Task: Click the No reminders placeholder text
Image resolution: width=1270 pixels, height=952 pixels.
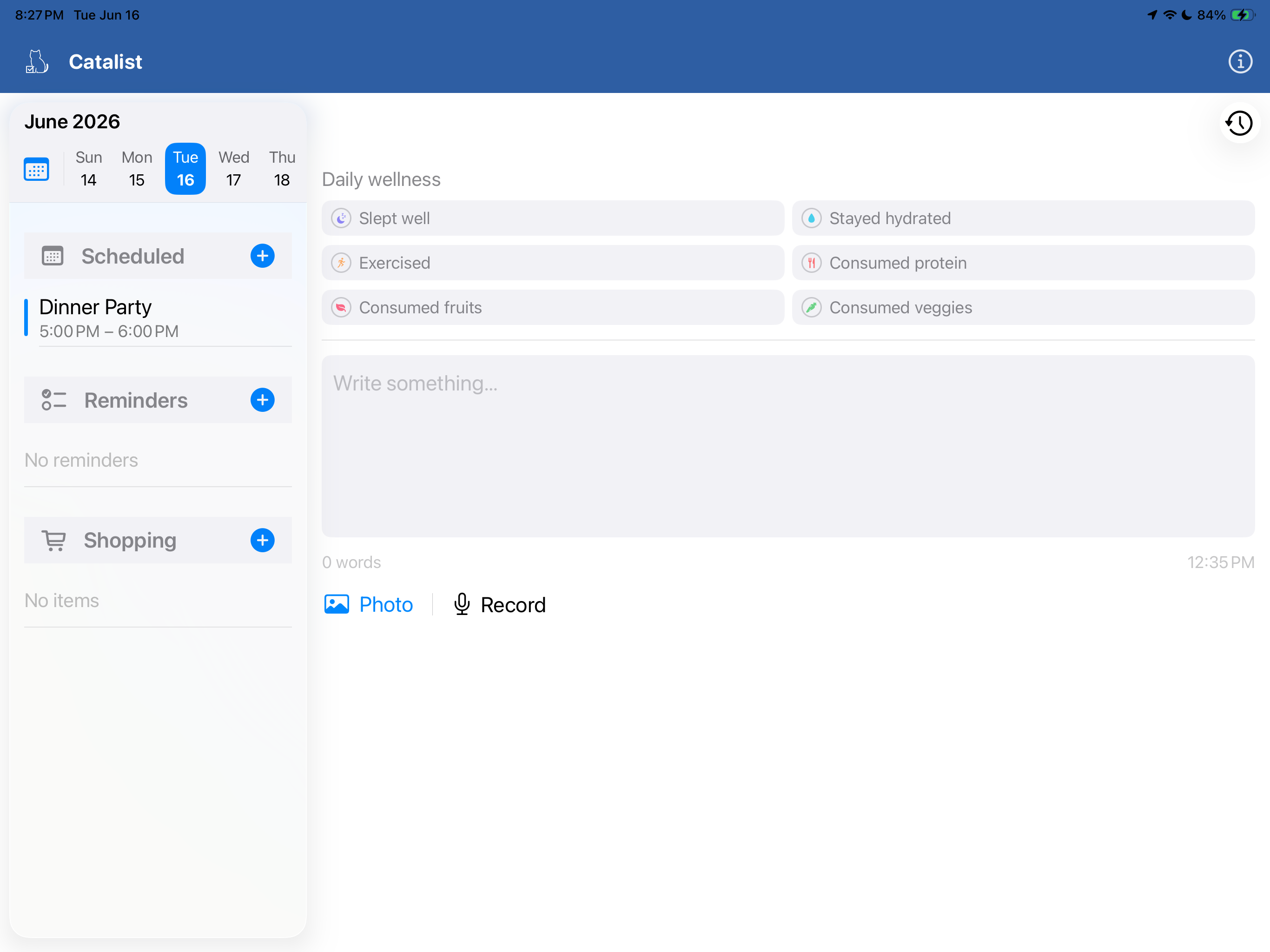Action: [x=81, y=460]
